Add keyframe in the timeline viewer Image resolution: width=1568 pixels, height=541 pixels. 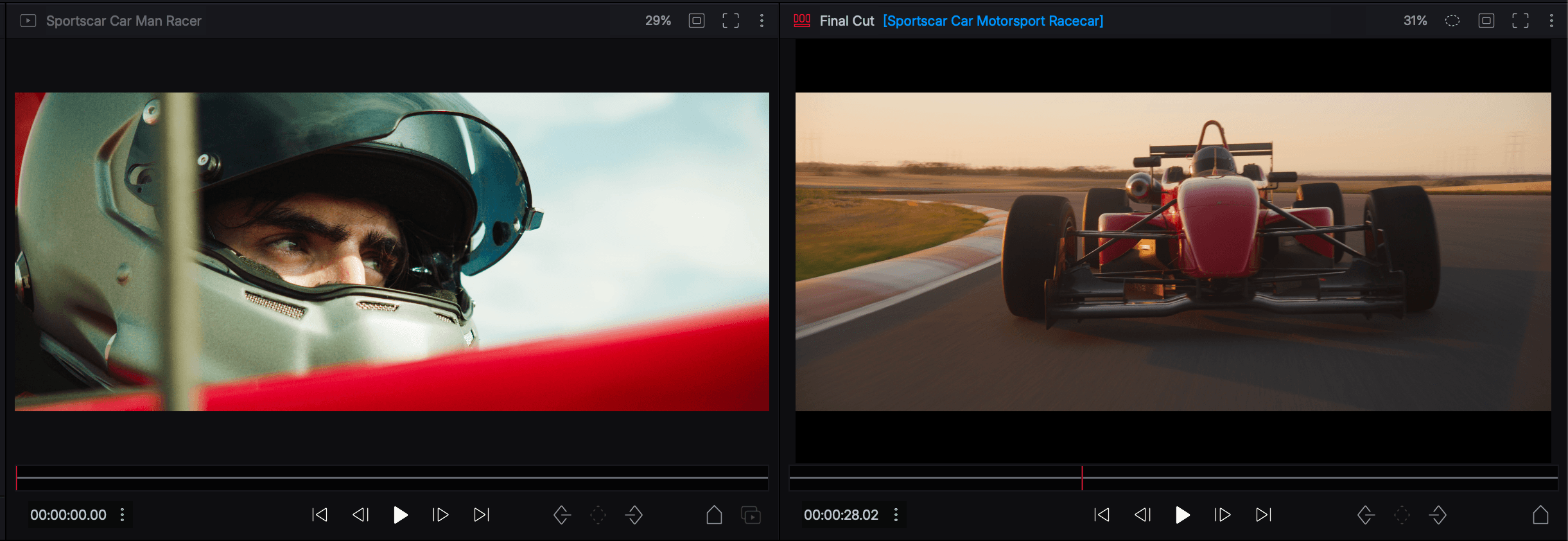[x=1402, y=515]
